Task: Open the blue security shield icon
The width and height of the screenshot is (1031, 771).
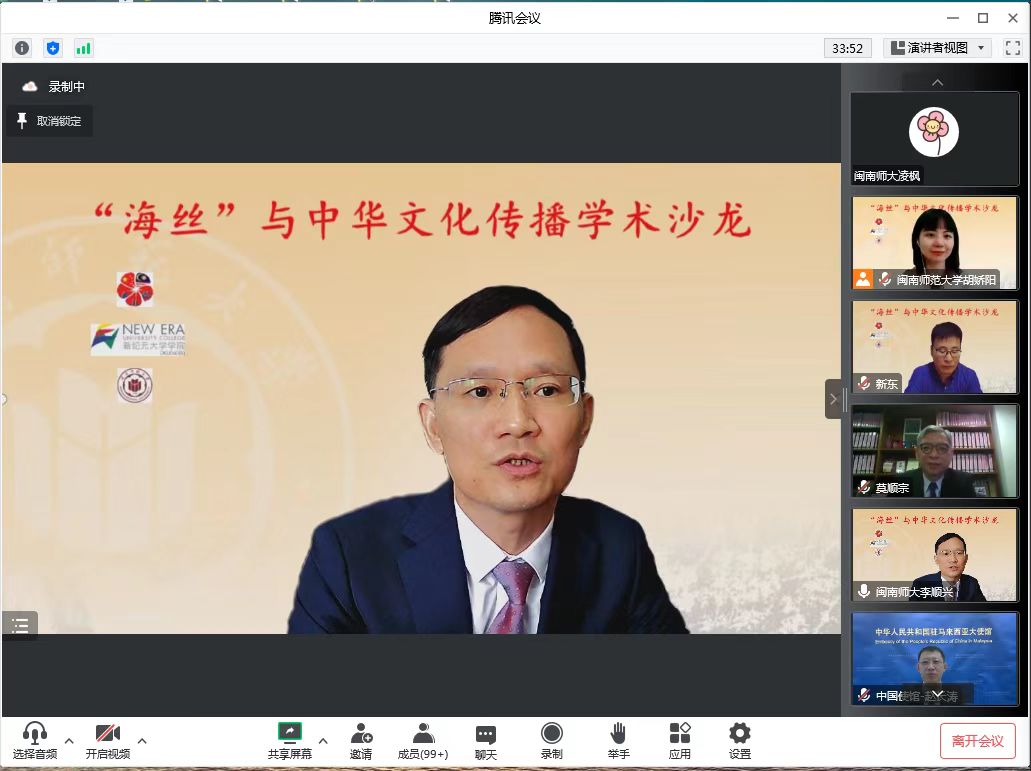Action: click(x=53, y=48)
